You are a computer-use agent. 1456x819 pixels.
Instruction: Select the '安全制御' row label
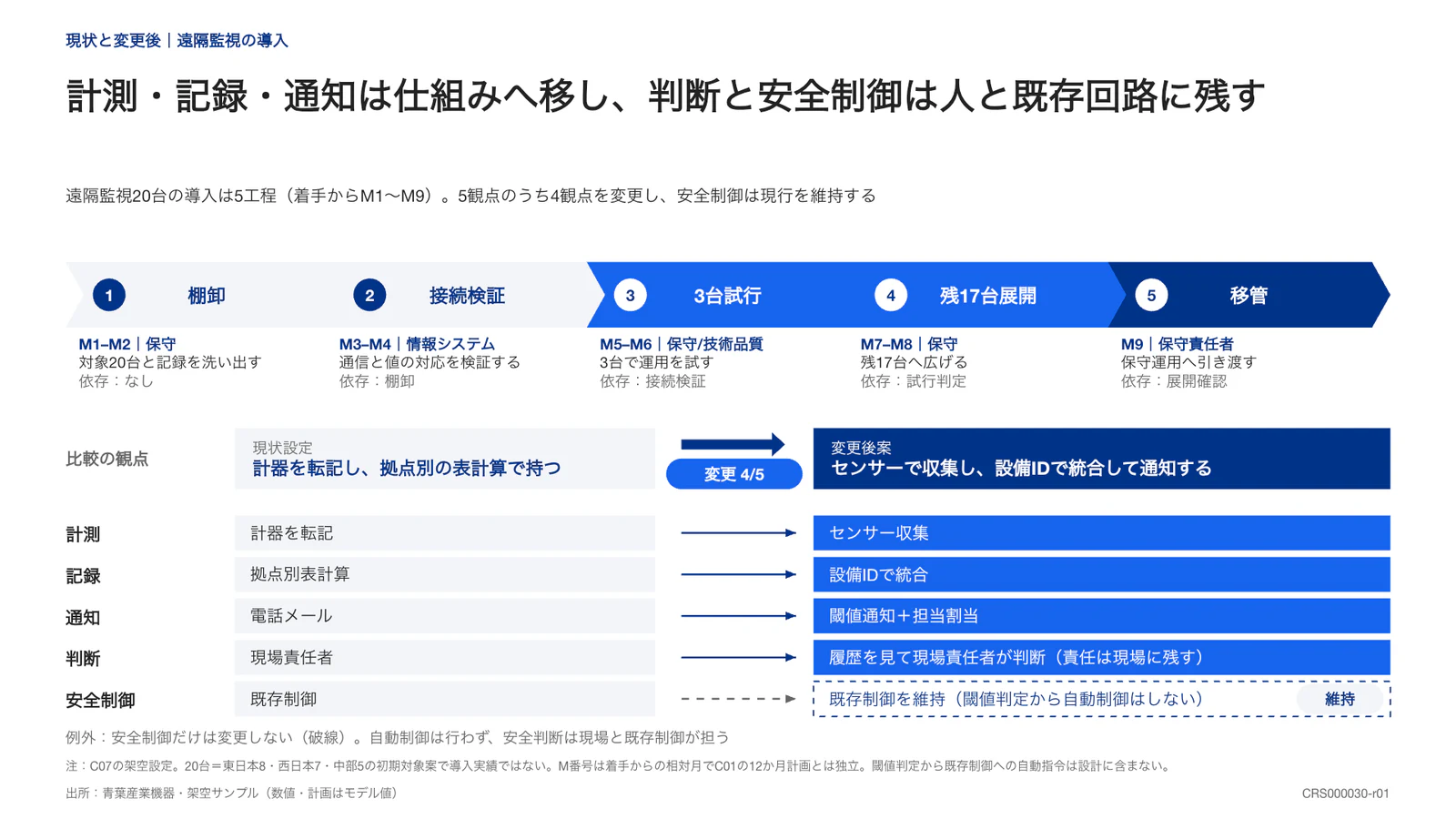[100, 701]
